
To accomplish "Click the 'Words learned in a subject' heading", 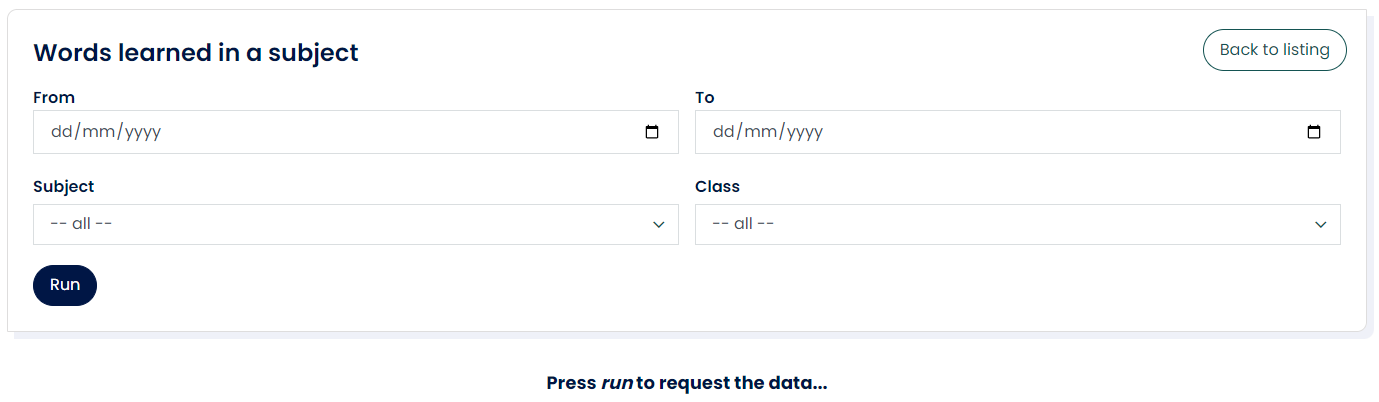I will (196, 53).
